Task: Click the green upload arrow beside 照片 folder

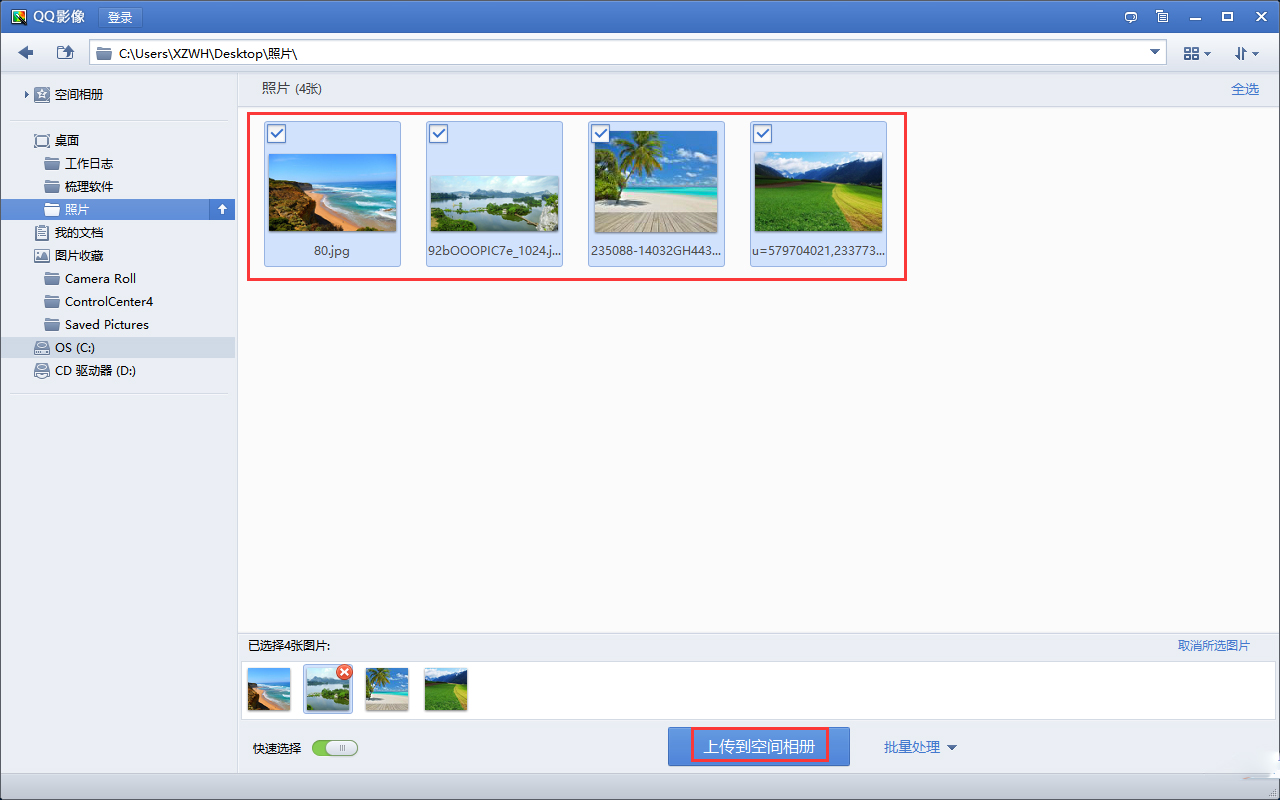Action: pyautogui.click(x=221, y=209)
